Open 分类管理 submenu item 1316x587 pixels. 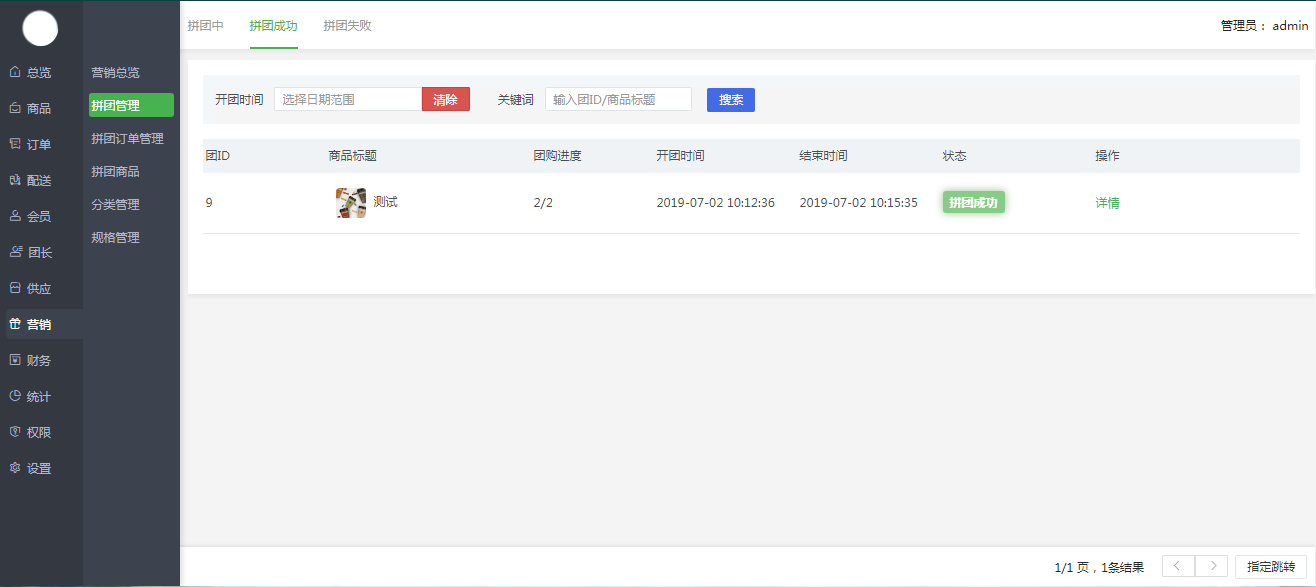point(116,205)
